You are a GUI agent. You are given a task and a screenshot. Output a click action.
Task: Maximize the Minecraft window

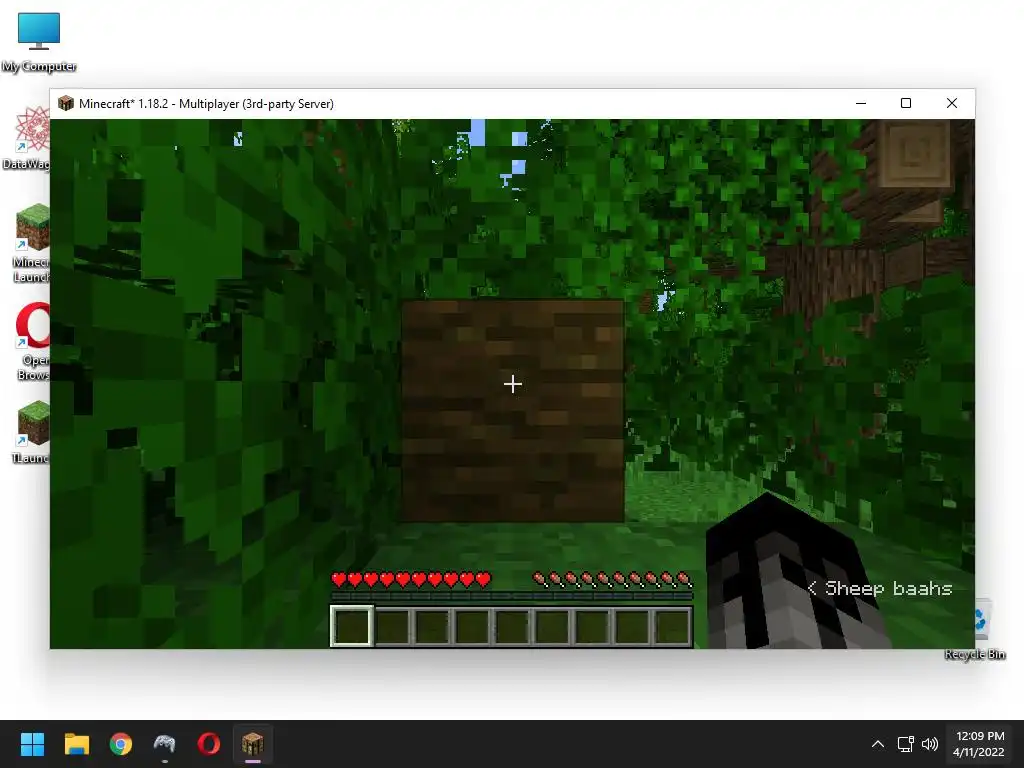click(906, 103)
